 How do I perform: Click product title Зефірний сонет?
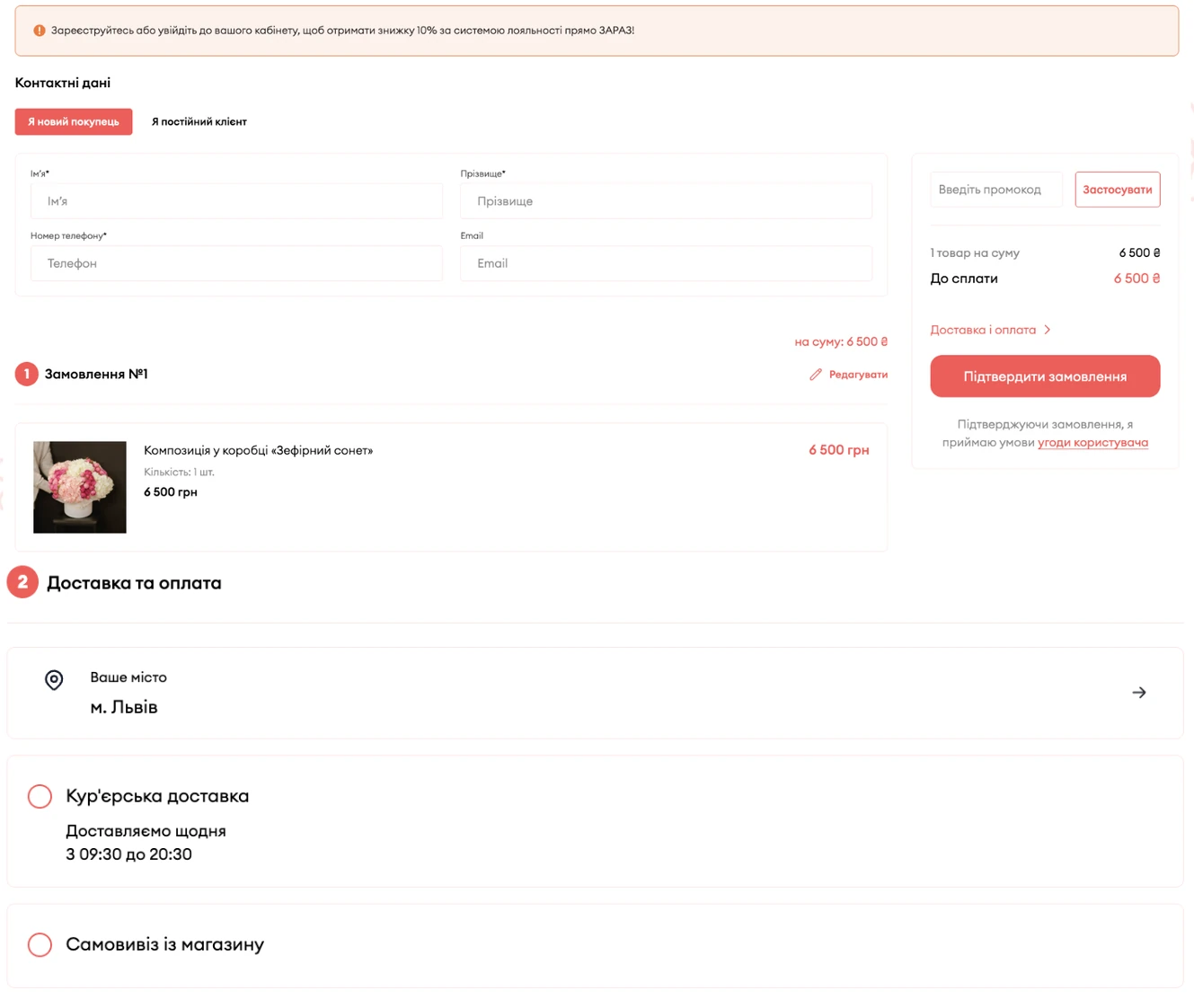tap(258, 450)
